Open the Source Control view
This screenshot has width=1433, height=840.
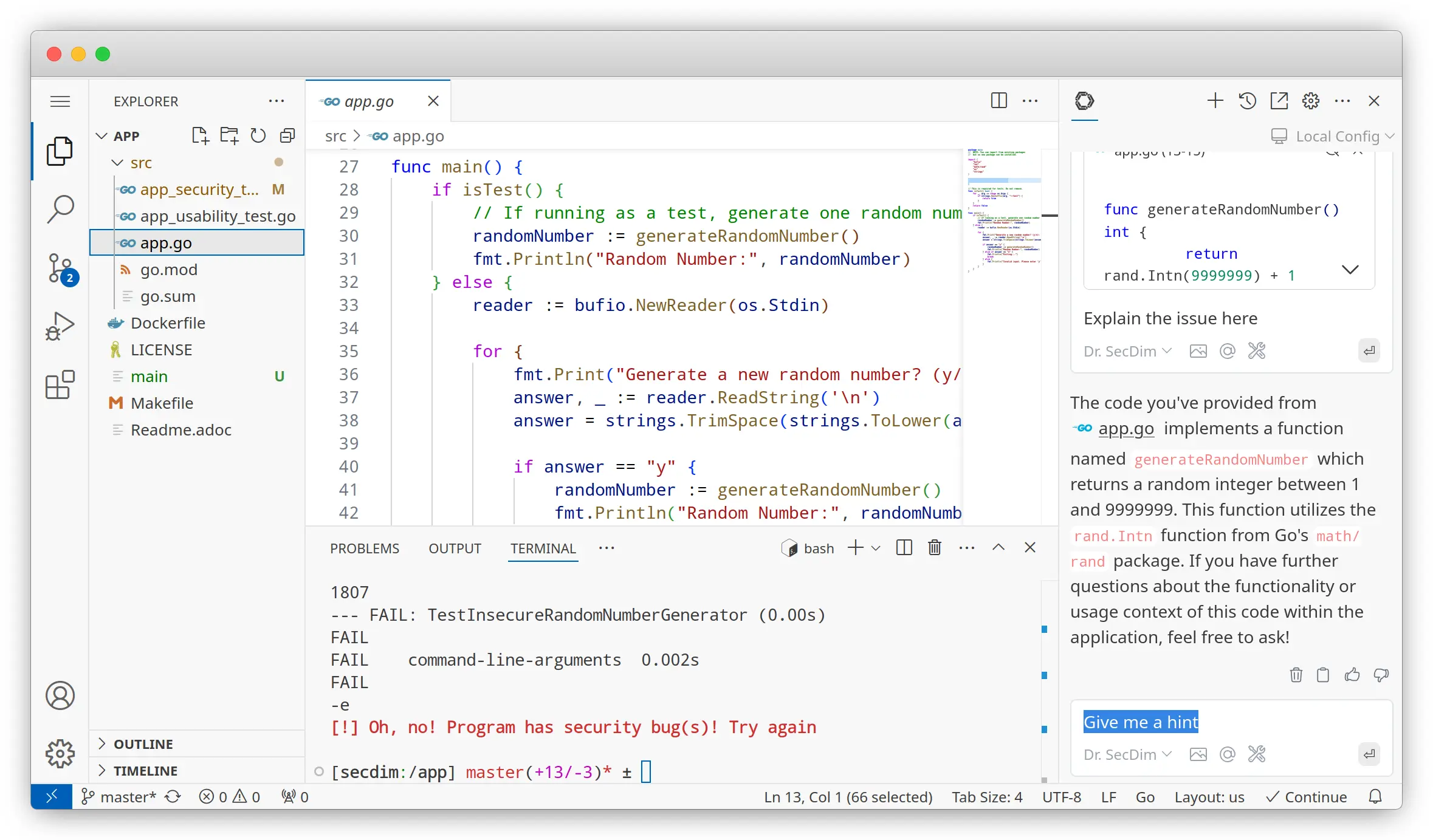click(x=60, y=268)
